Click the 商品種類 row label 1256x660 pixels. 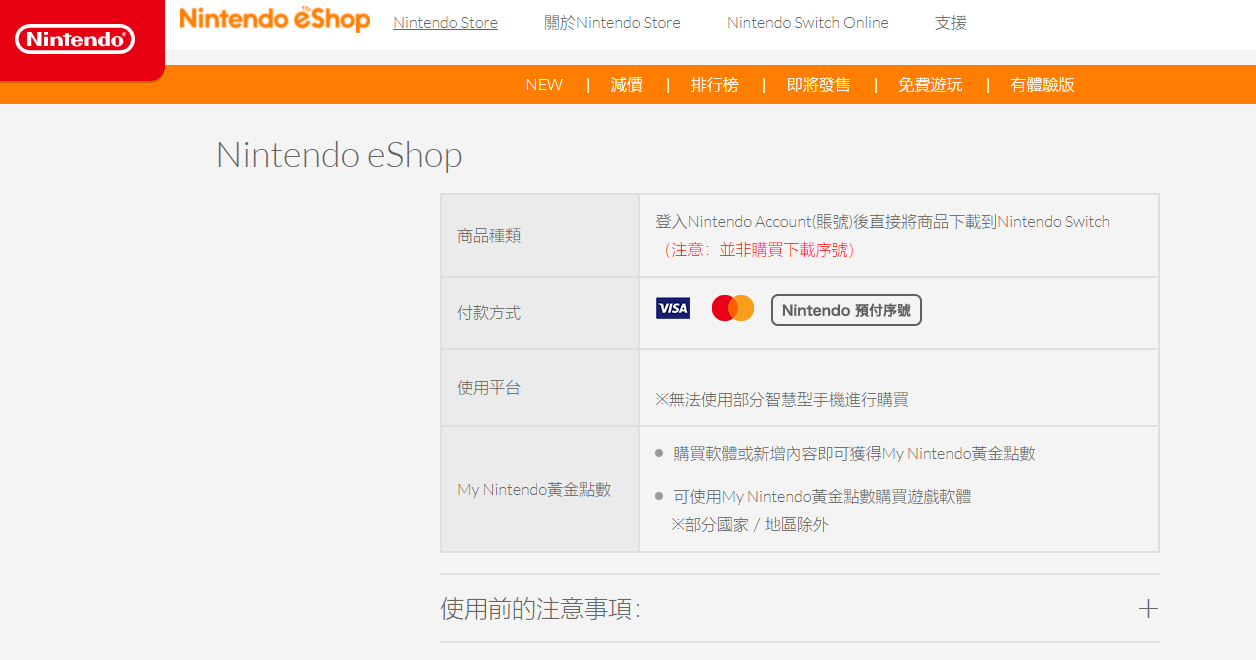[x=489, y=236]
